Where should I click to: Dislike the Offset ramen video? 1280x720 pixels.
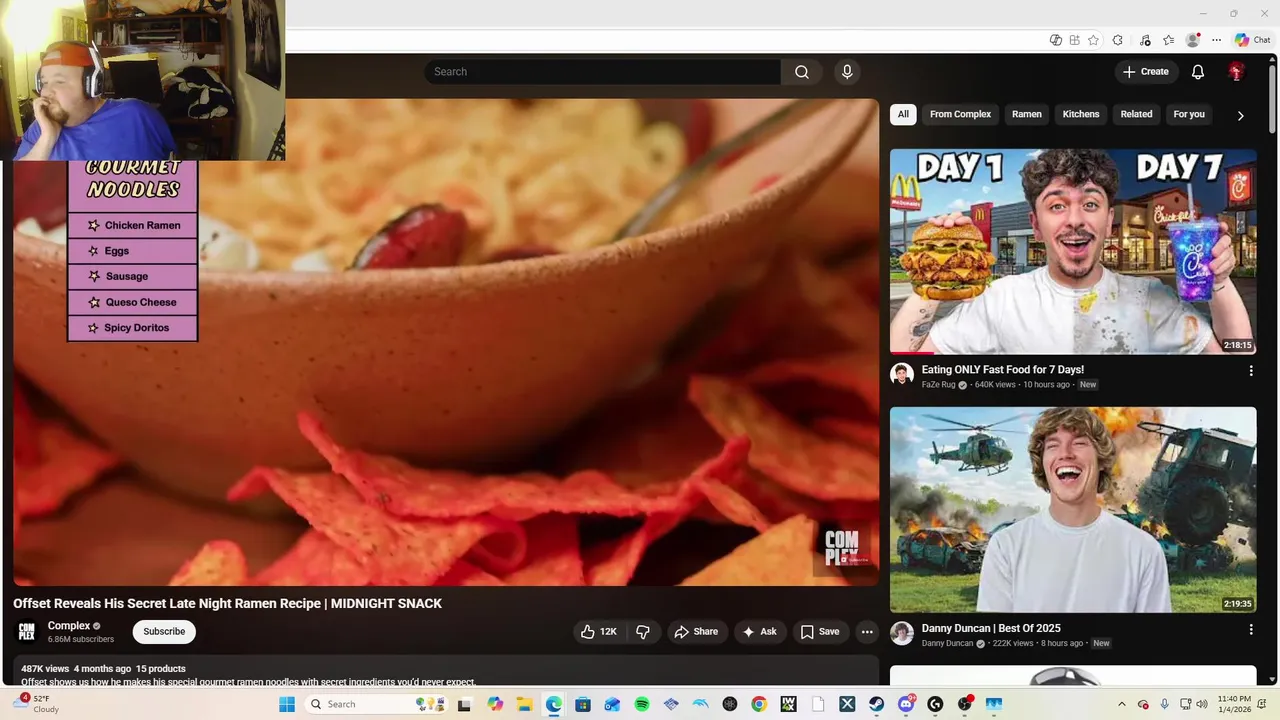(x=643, y=632)
